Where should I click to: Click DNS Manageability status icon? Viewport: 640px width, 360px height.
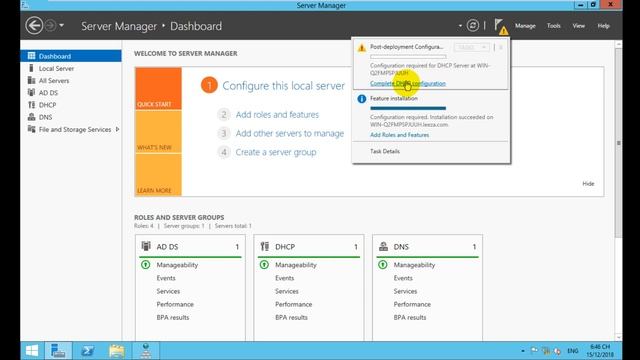click(382, 265)
